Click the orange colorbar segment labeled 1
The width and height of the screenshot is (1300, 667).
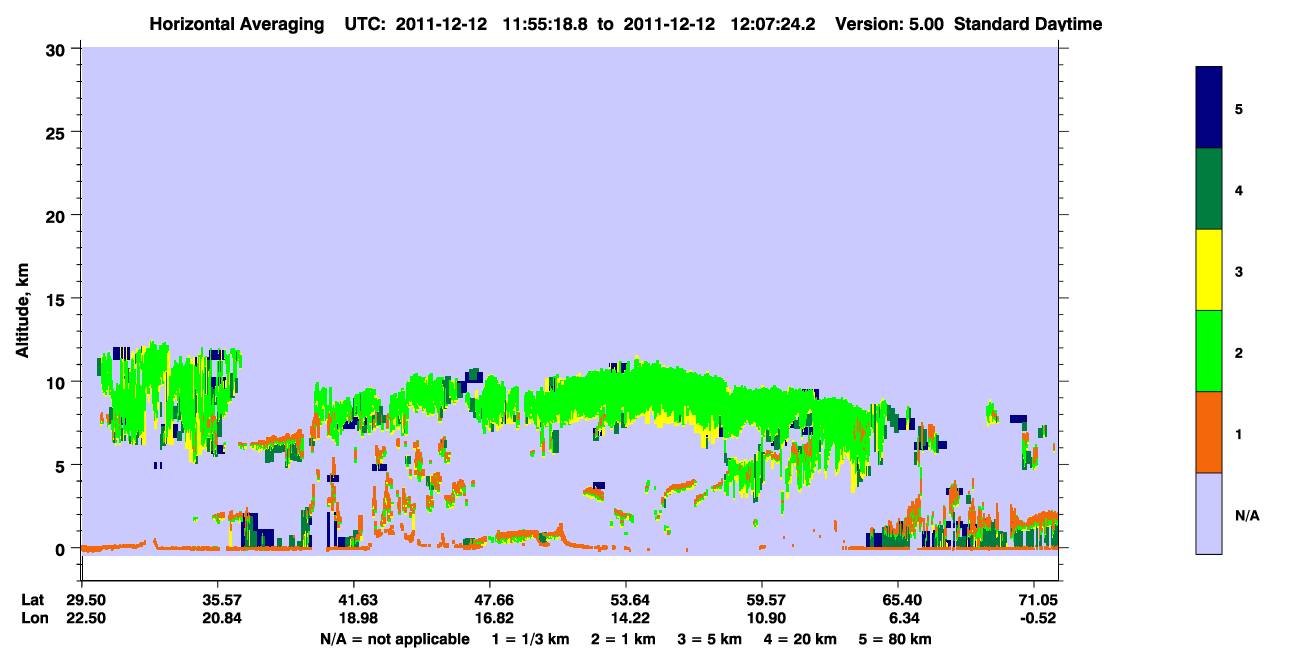click(x=1209, y=432)
